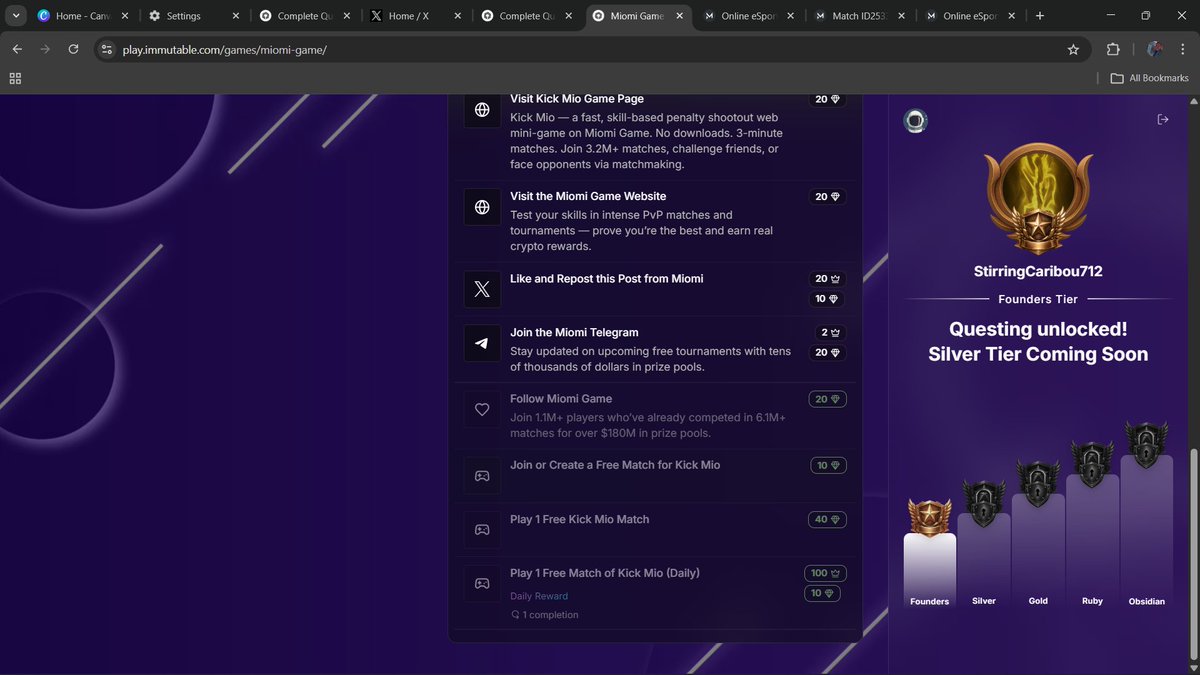The height and width of the screenshot is (675, 1200).
Task: Open the tab search dropdown arrow
Action: click(x=16, y=16)
